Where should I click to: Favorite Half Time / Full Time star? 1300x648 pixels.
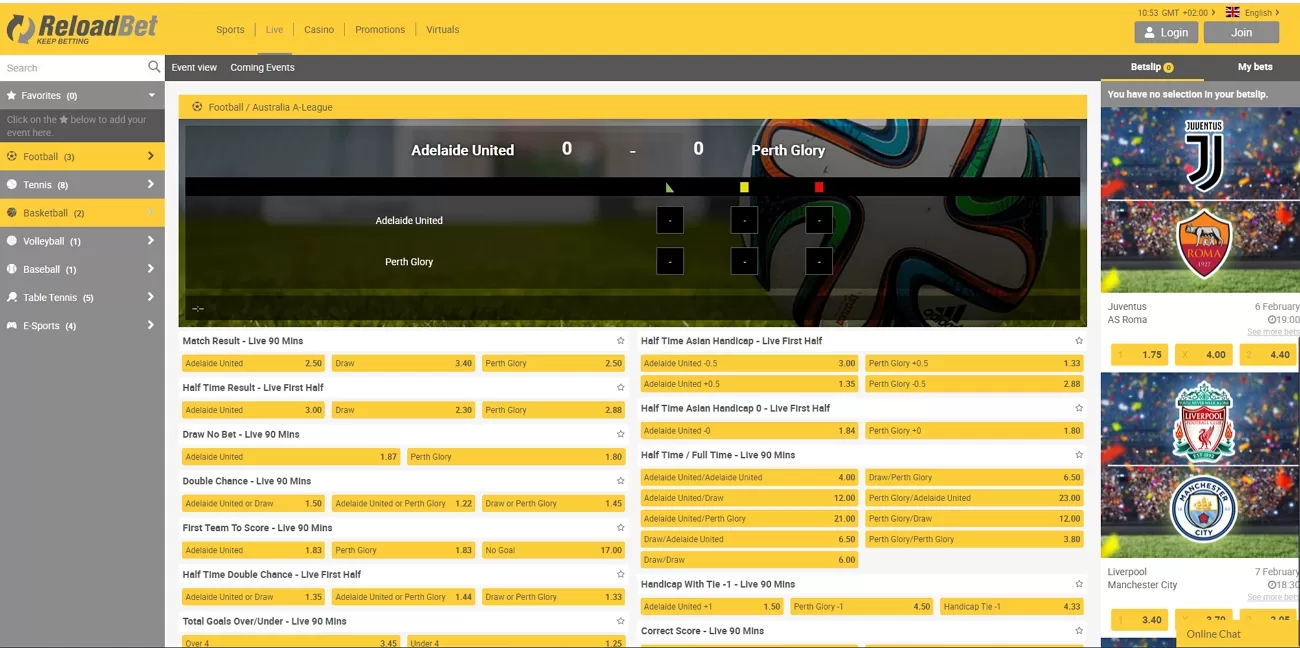(x=1079, y=455)
